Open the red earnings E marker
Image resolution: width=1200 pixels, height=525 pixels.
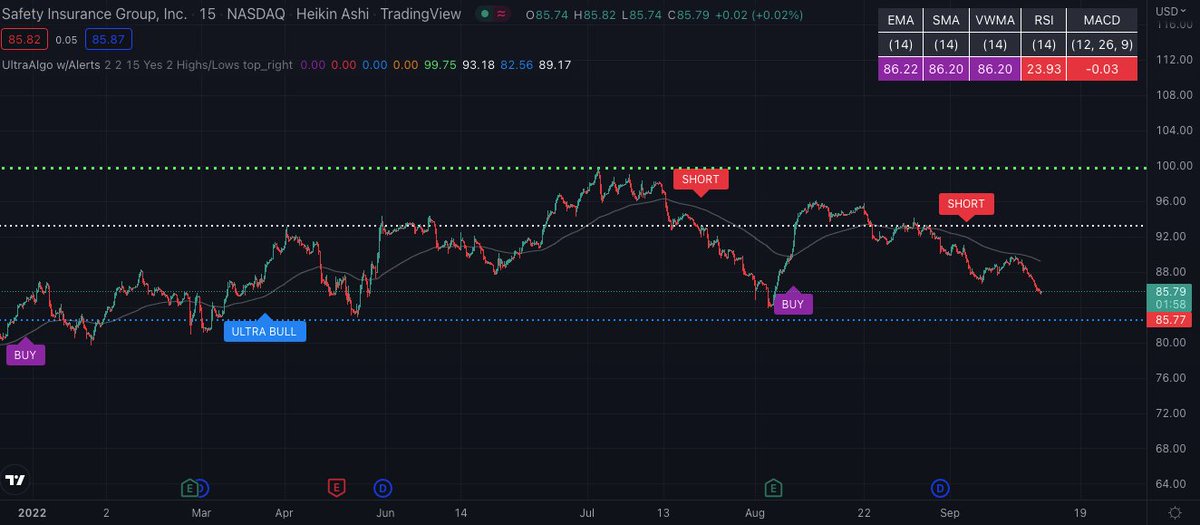point(337,488)
